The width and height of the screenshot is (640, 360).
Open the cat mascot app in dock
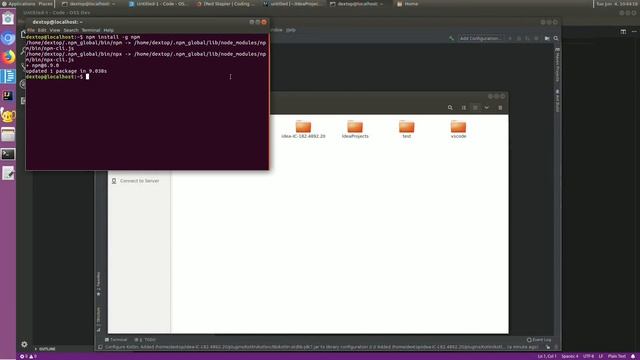(8, 115)
